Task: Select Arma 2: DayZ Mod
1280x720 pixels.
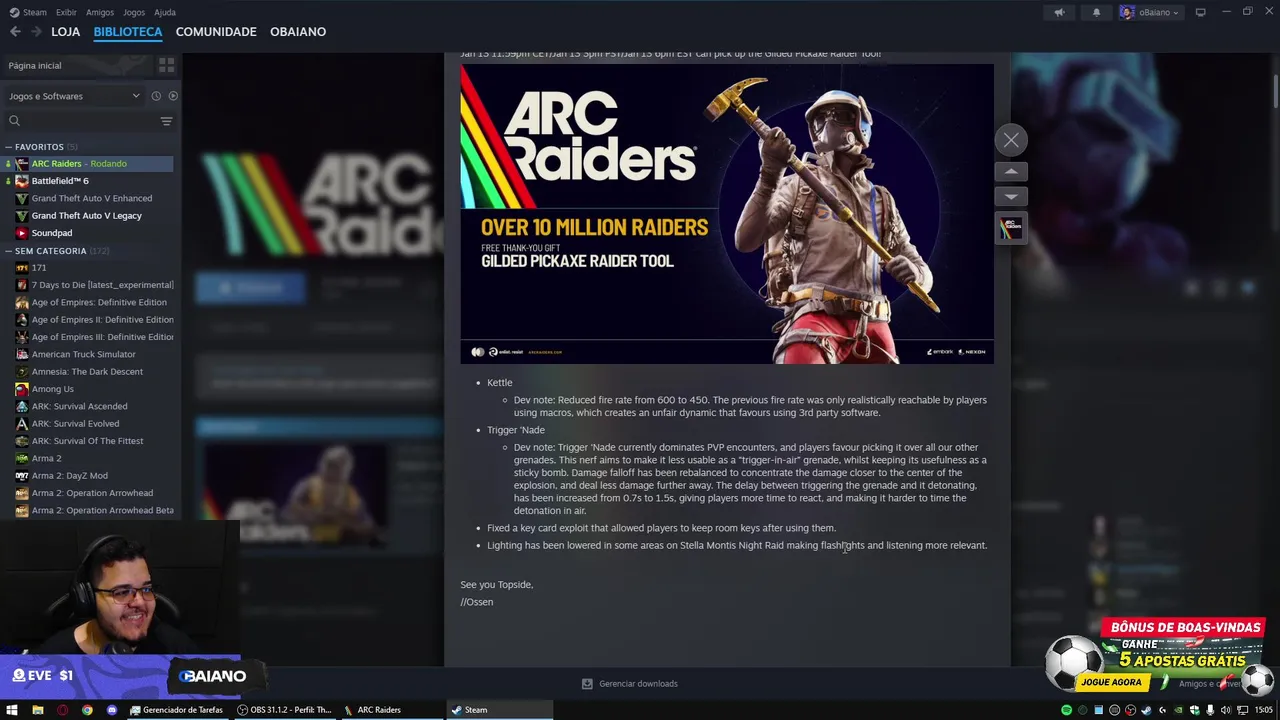Action: (x=89, y=476)
